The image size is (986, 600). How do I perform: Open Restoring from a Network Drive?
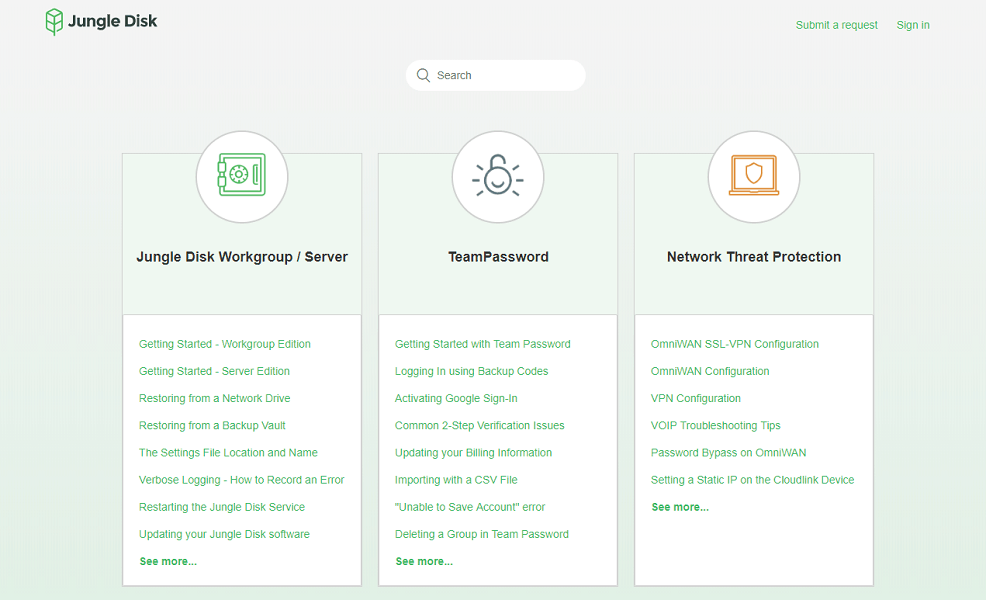(214, 398)
